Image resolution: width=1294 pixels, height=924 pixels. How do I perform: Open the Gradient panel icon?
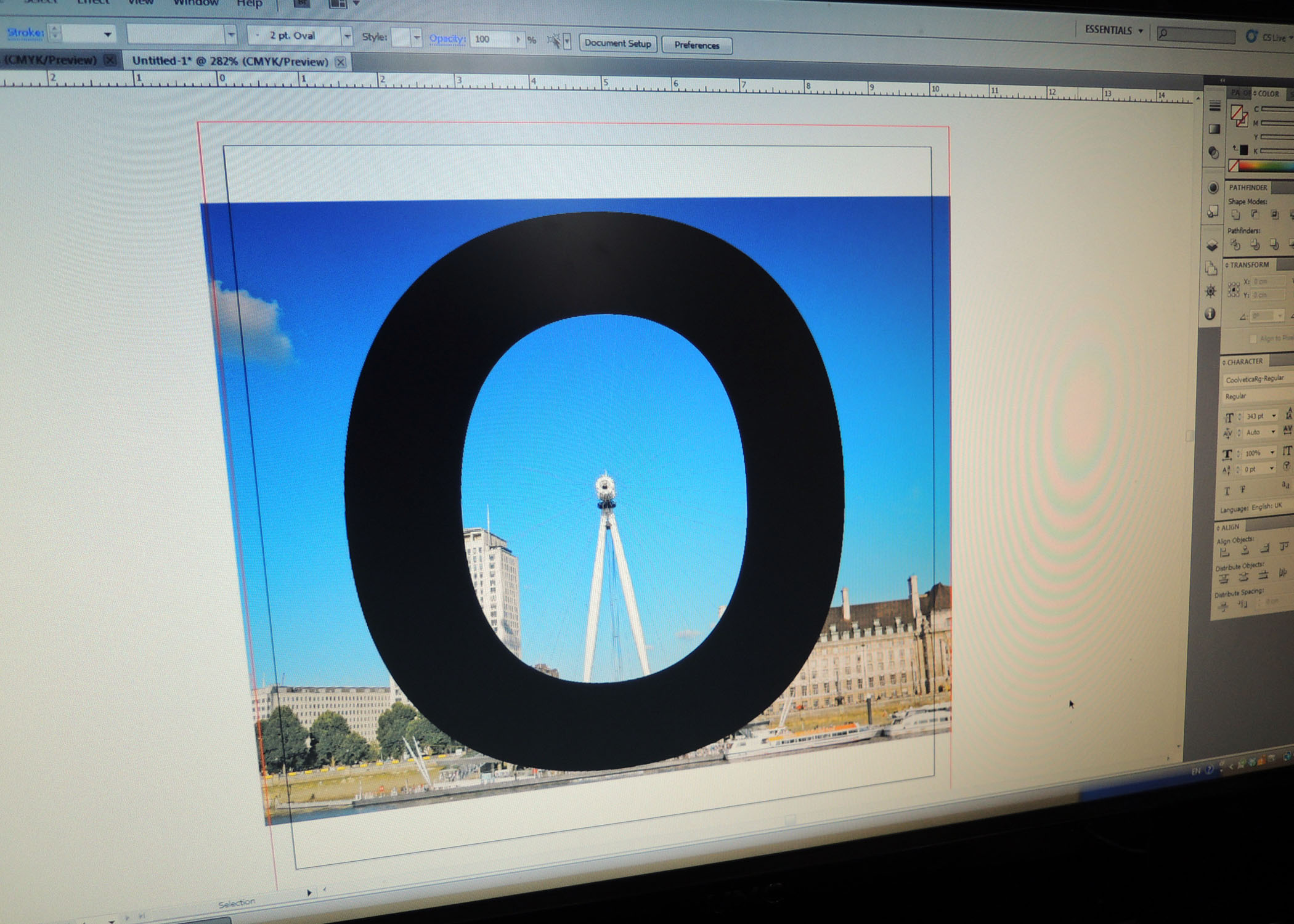pyautogui.click(x=1214, y=129)
